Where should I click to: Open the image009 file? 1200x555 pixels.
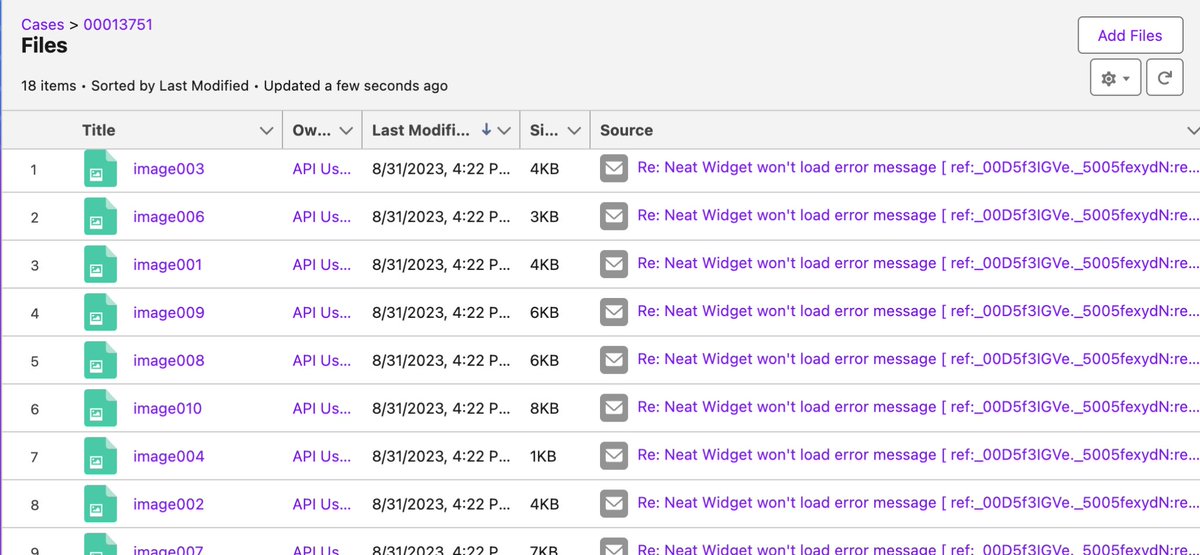(x=168, y=313)
